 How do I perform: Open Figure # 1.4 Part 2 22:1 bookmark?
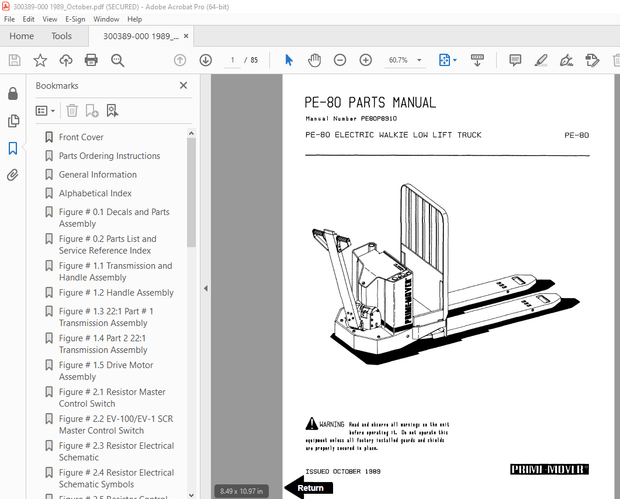tap(103, 344)
